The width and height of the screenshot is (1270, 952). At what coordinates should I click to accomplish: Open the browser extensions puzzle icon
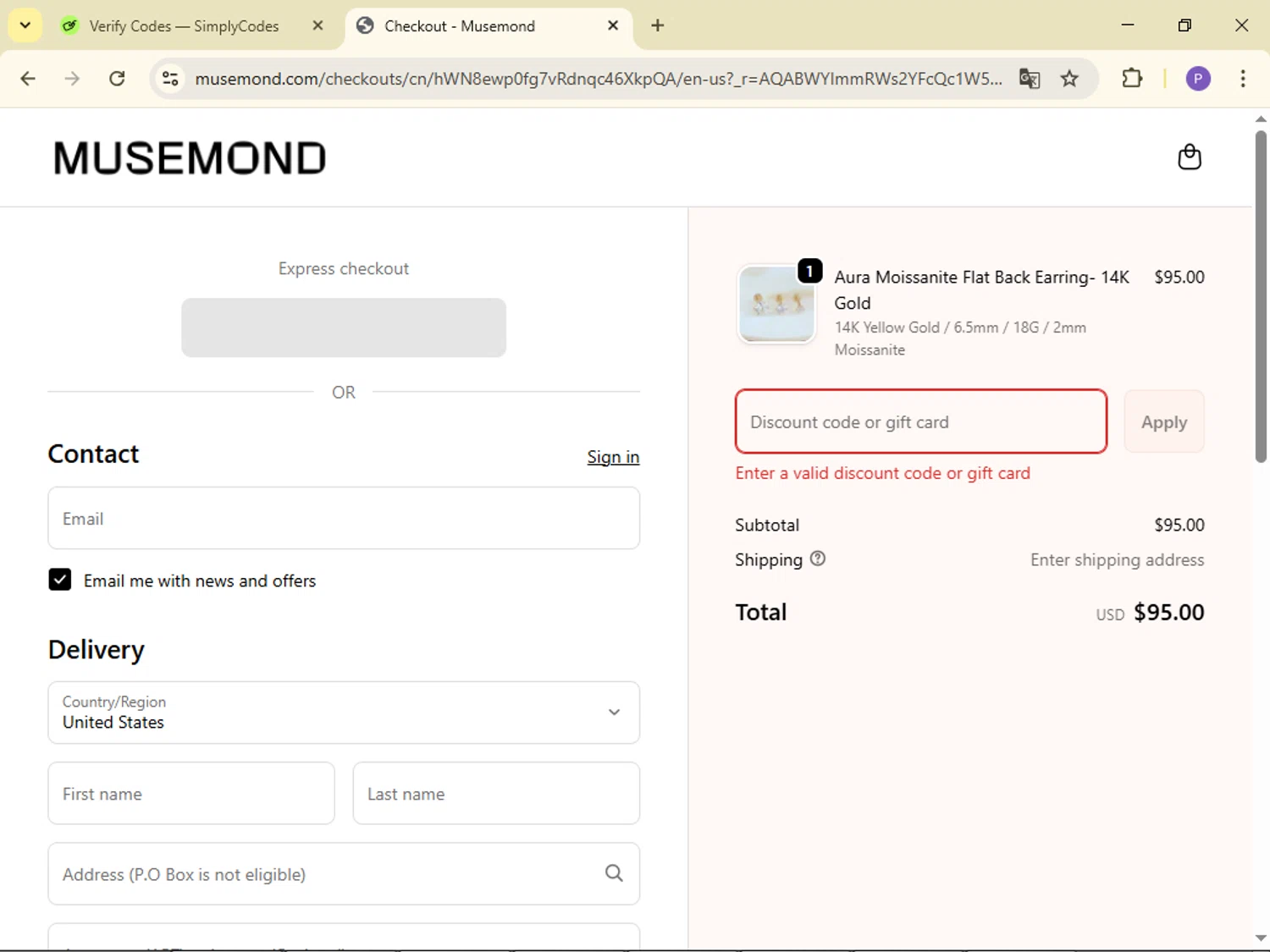pos(1132,79)
